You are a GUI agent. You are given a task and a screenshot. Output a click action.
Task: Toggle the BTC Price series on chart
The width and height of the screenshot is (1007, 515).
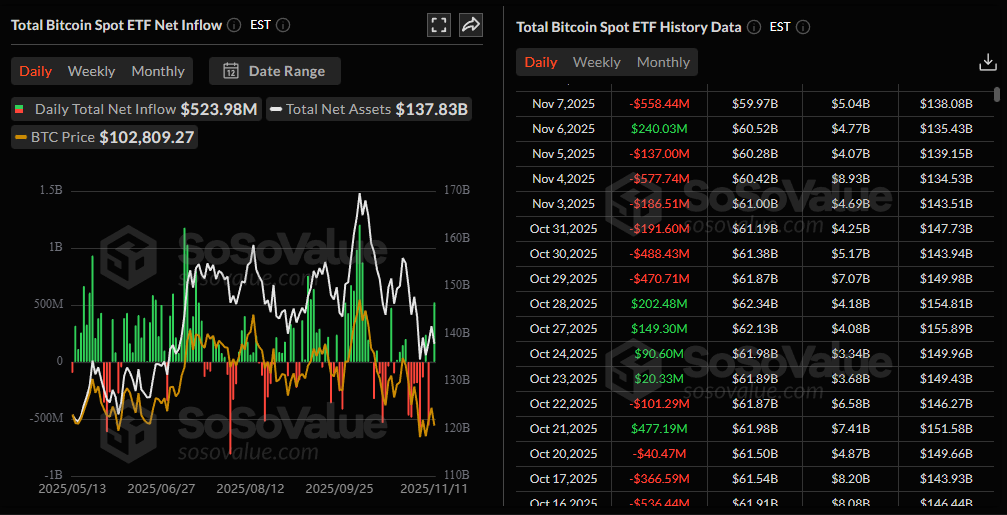click(x=104, y=137)
